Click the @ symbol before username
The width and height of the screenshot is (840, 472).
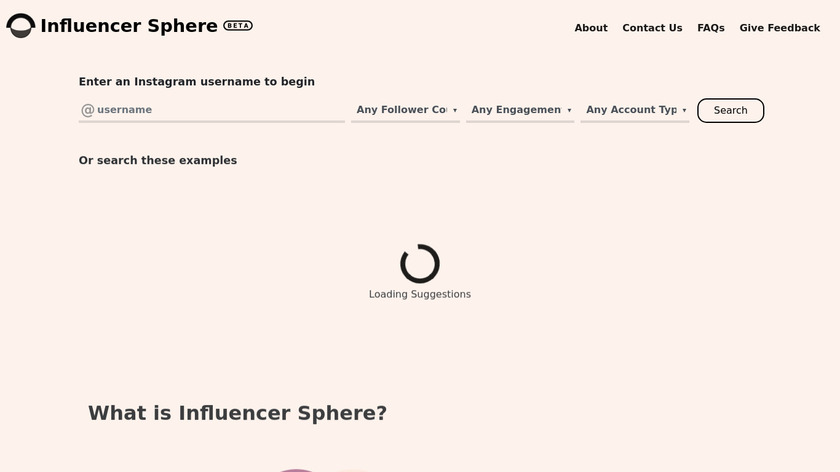click(88, 110)
